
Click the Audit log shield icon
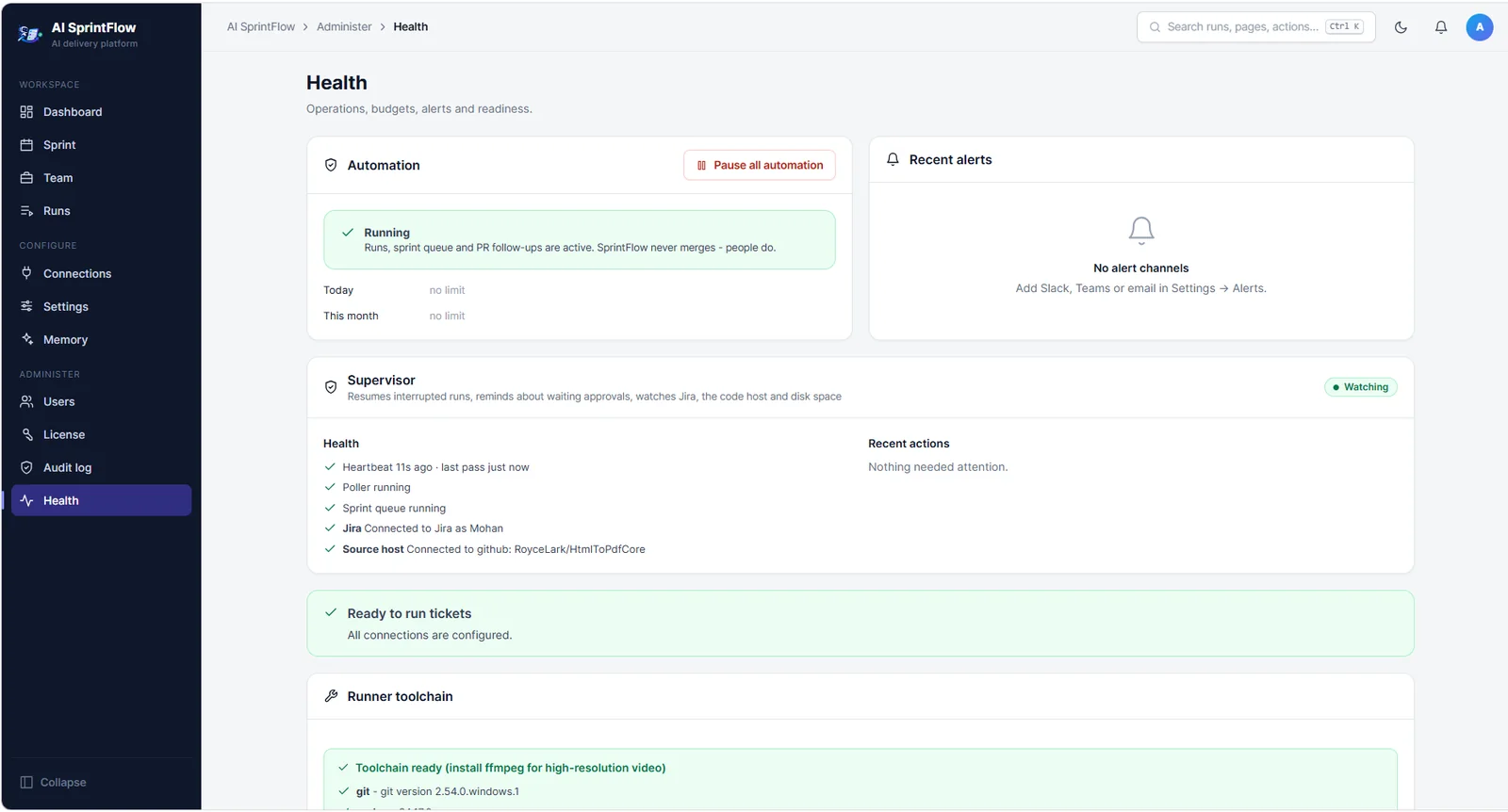[x=26, y=467]
